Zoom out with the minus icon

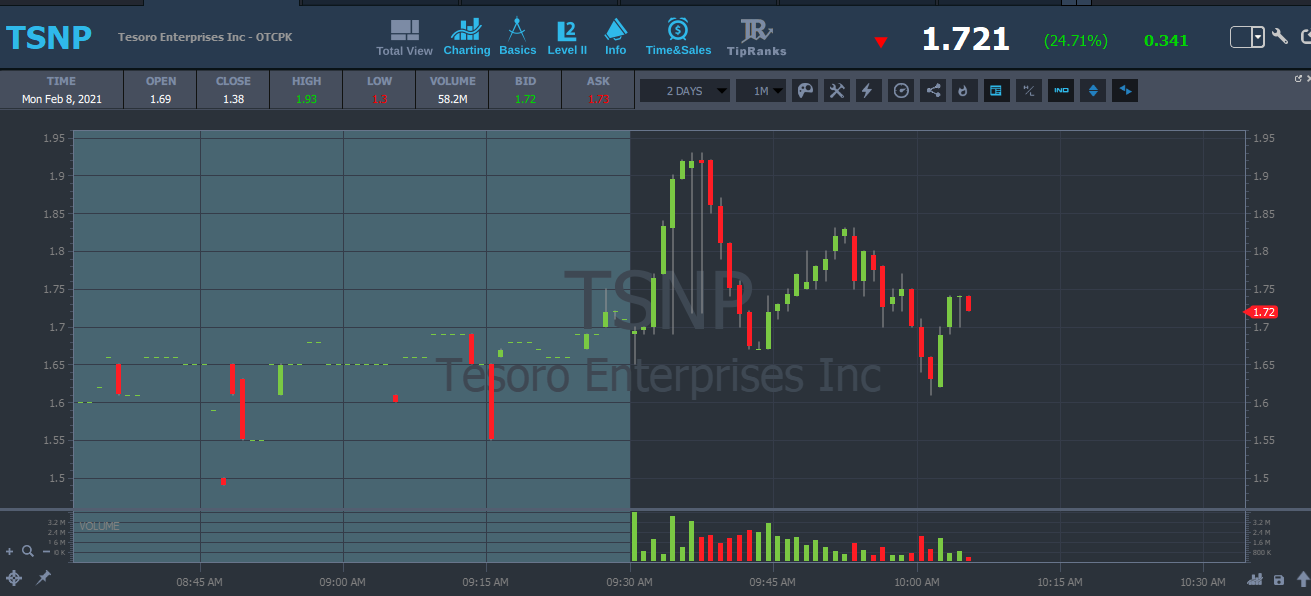pos(47,551)
